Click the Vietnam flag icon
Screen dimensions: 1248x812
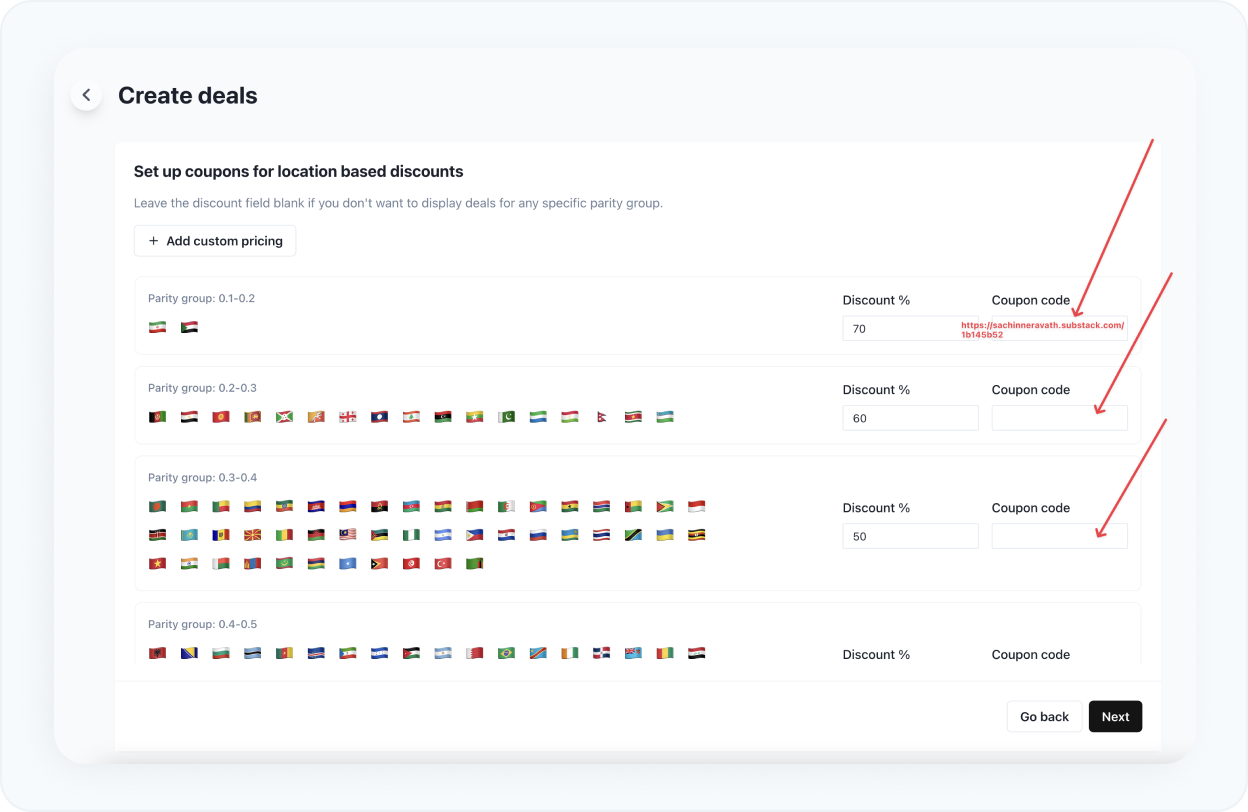(157, 562)
